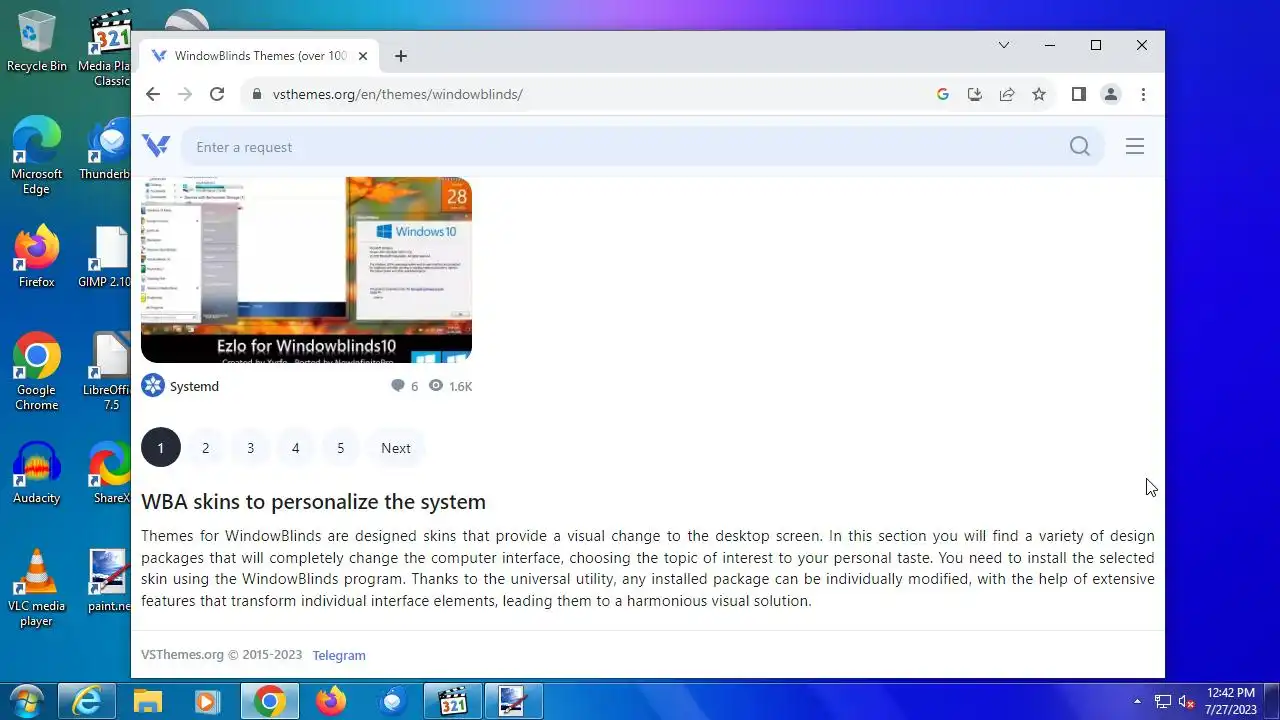Screen dimensions: 1280x720
Task: Click the comments icon showing 6
Action: [x=398, y=386]
